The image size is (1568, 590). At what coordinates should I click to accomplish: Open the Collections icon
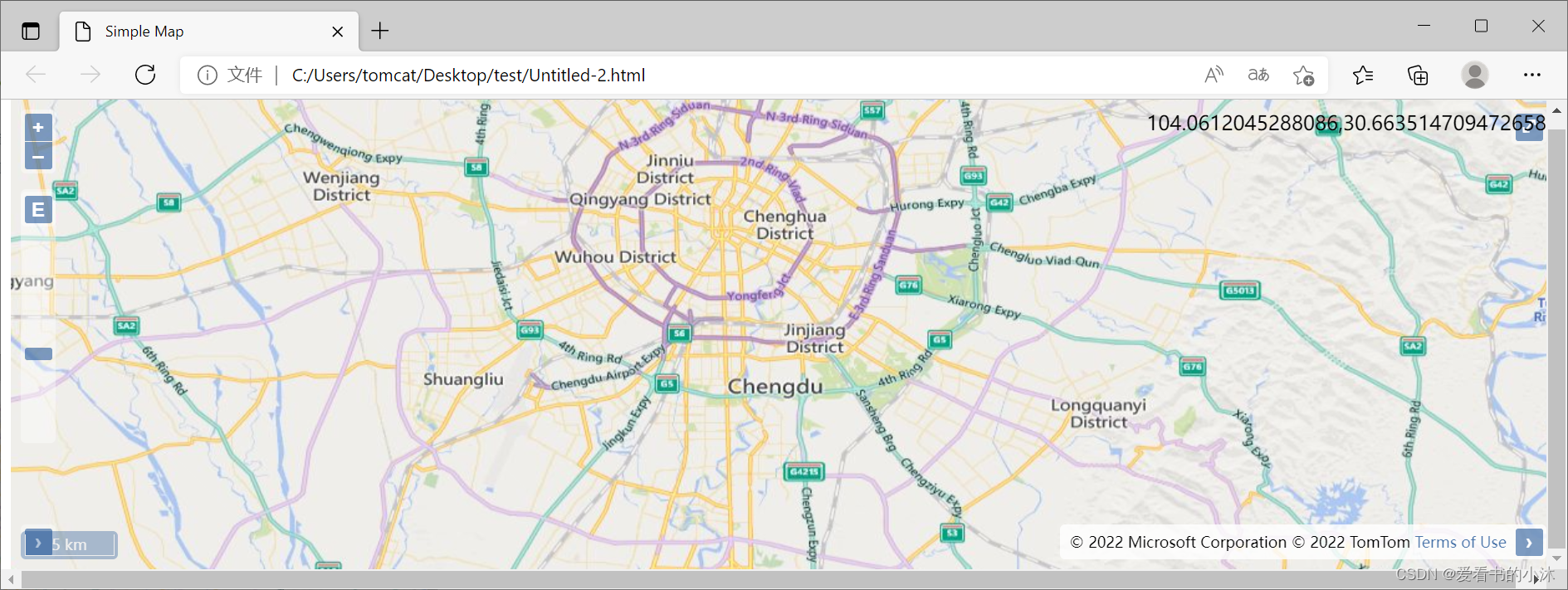tap(1418, 76)
